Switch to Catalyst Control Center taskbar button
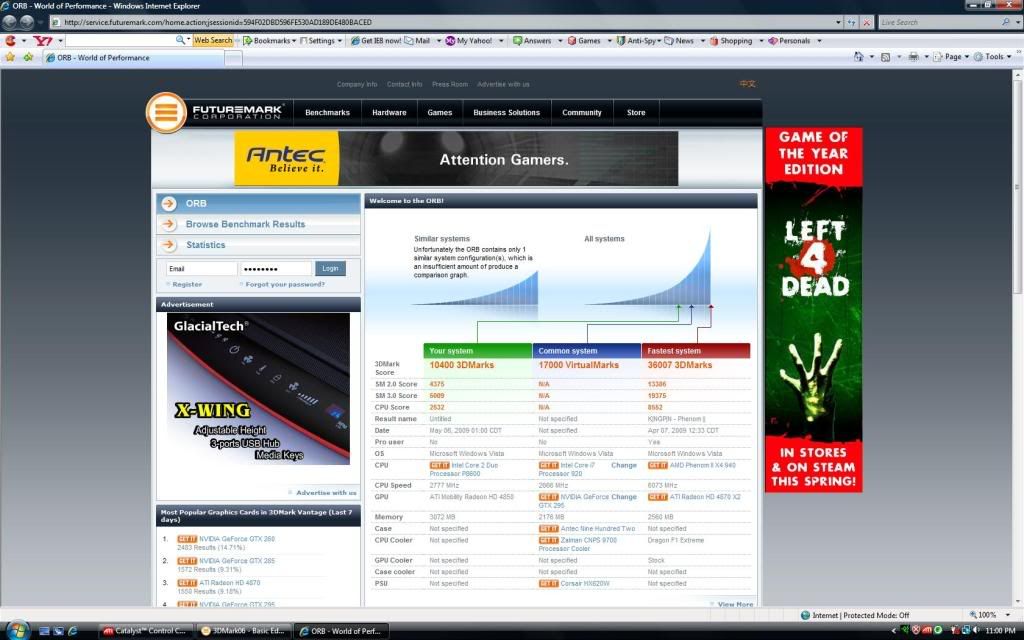 146,631
